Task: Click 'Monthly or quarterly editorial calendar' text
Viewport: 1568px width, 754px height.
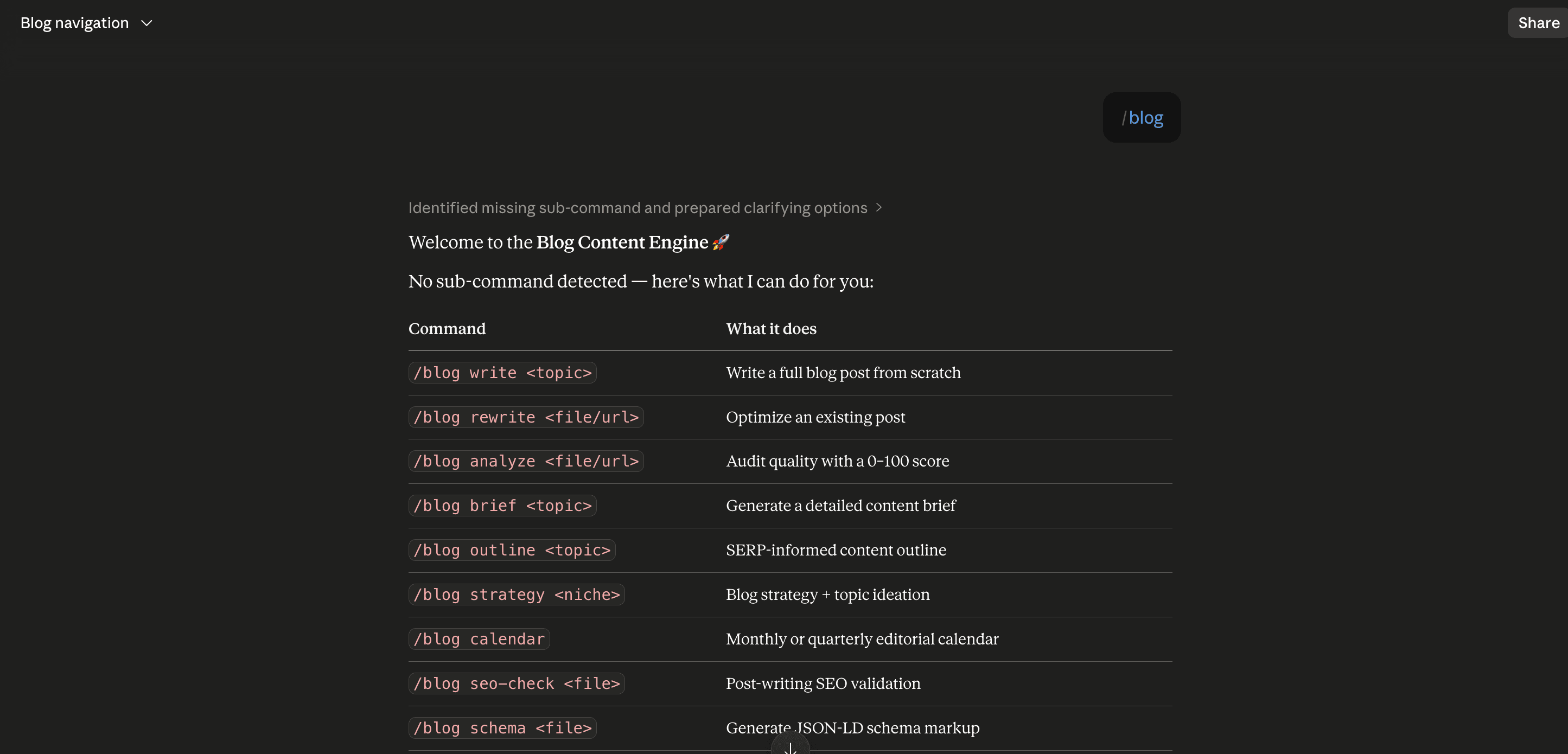Action: point(862,639)
